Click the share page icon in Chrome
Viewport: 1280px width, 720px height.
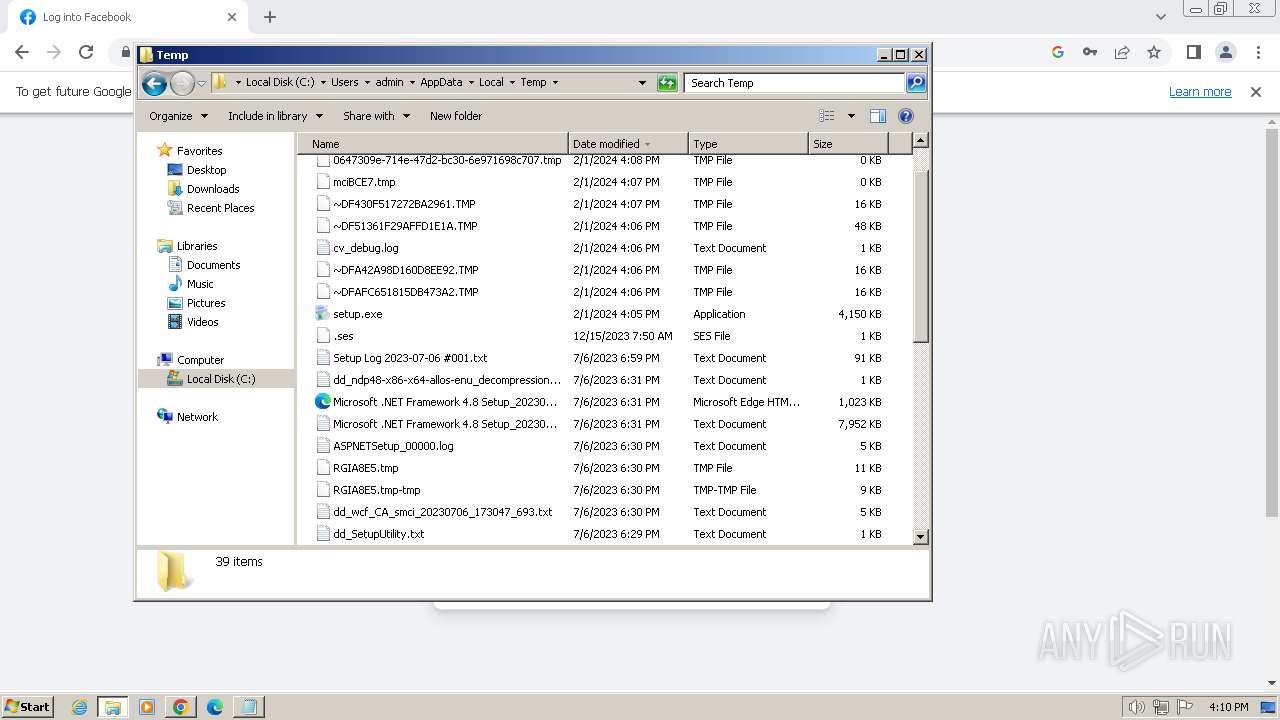(x=1122, y=52)
